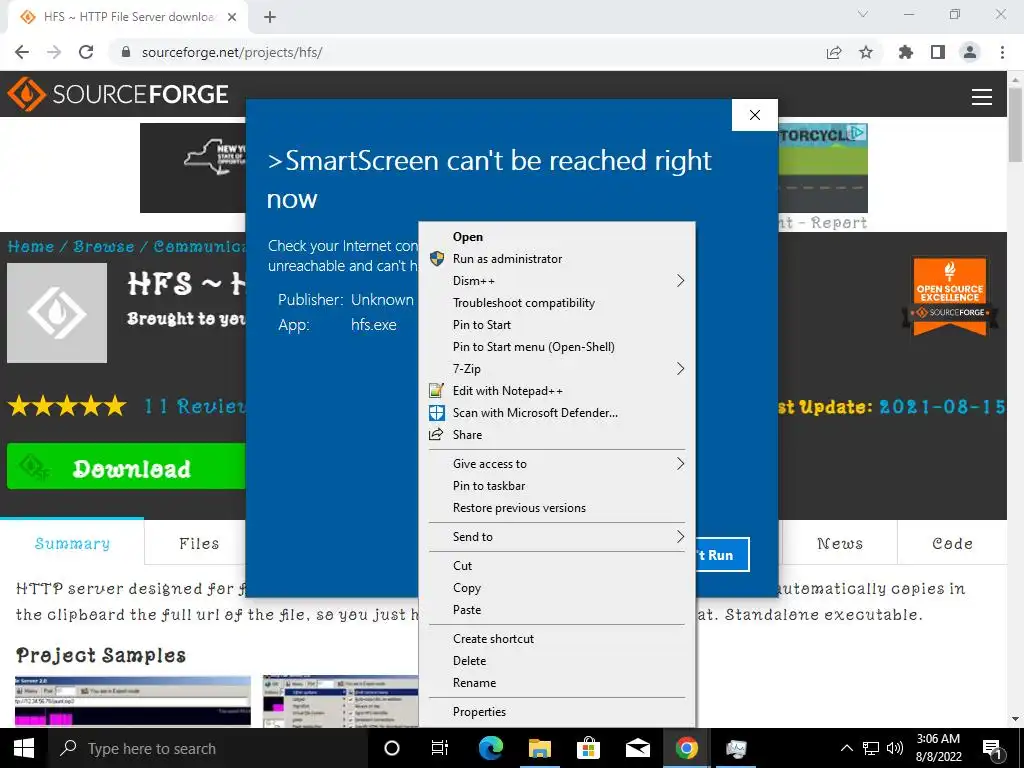Select Cut from context menu
This screenshot has width=1024, height=768.
click(557, 566)
